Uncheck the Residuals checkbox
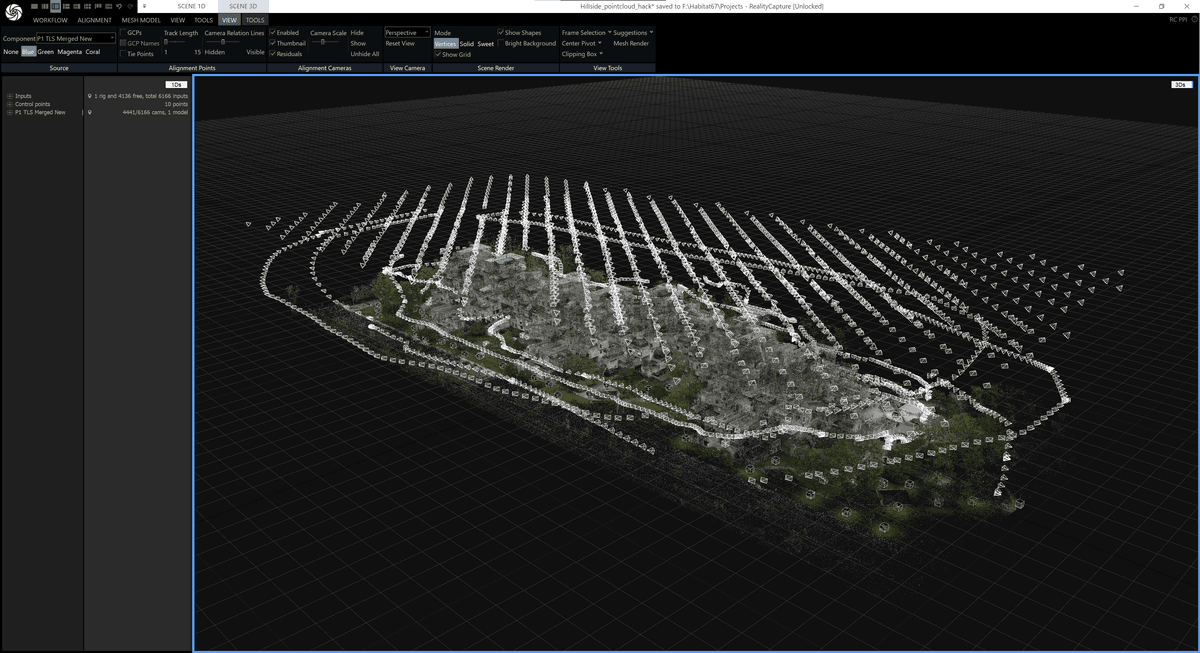 [x=273, y=54]
